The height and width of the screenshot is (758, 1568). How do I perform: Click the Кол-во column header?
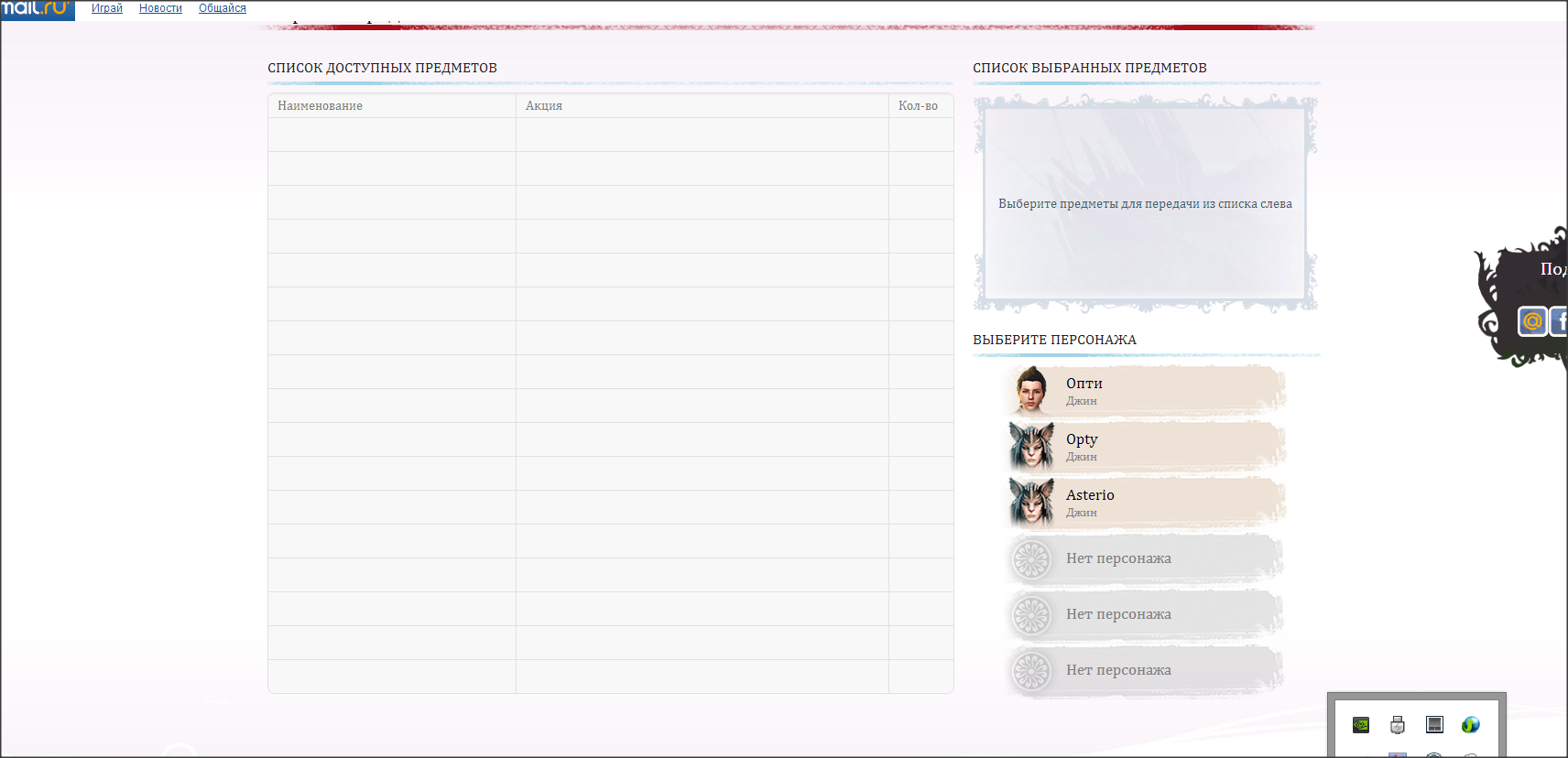tap(920, 105)
